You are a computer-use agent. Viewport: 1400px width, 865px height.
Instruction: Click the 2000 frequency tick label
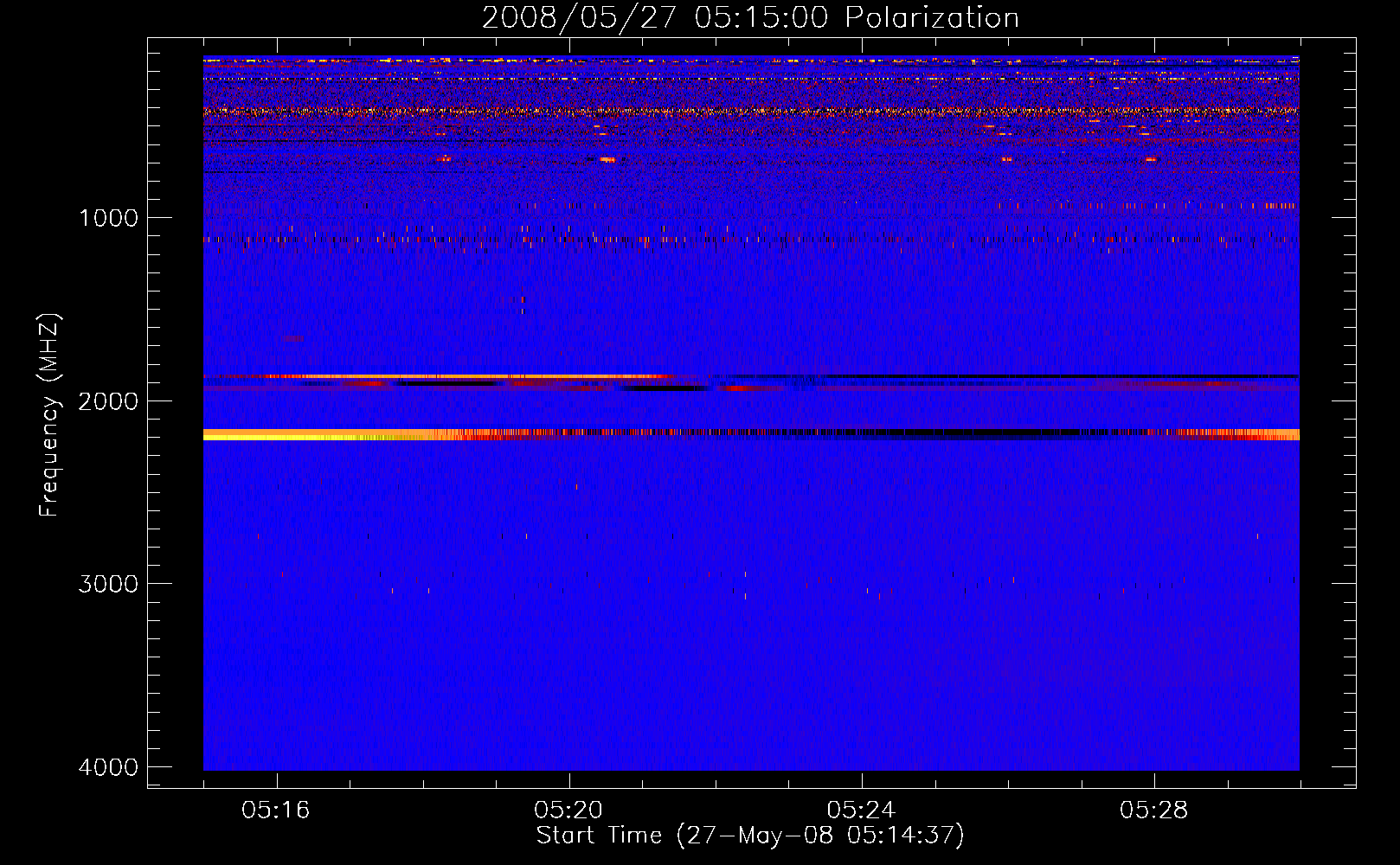coord(108,400)
